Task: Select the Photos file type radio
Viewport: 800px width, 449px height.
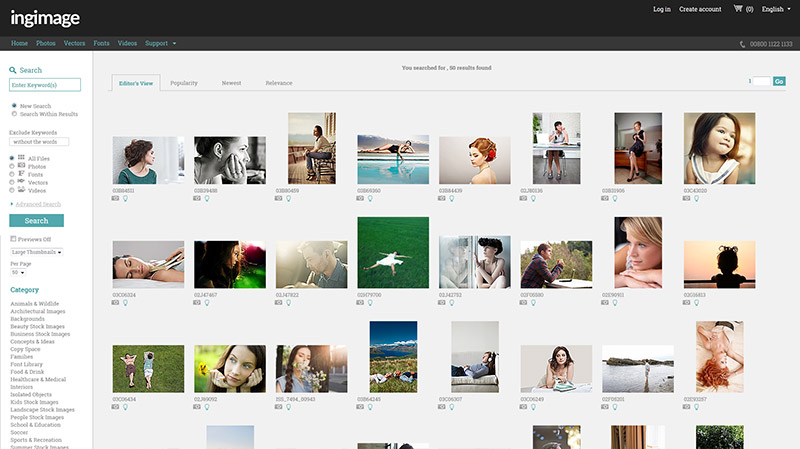Action: click(12, 166)
